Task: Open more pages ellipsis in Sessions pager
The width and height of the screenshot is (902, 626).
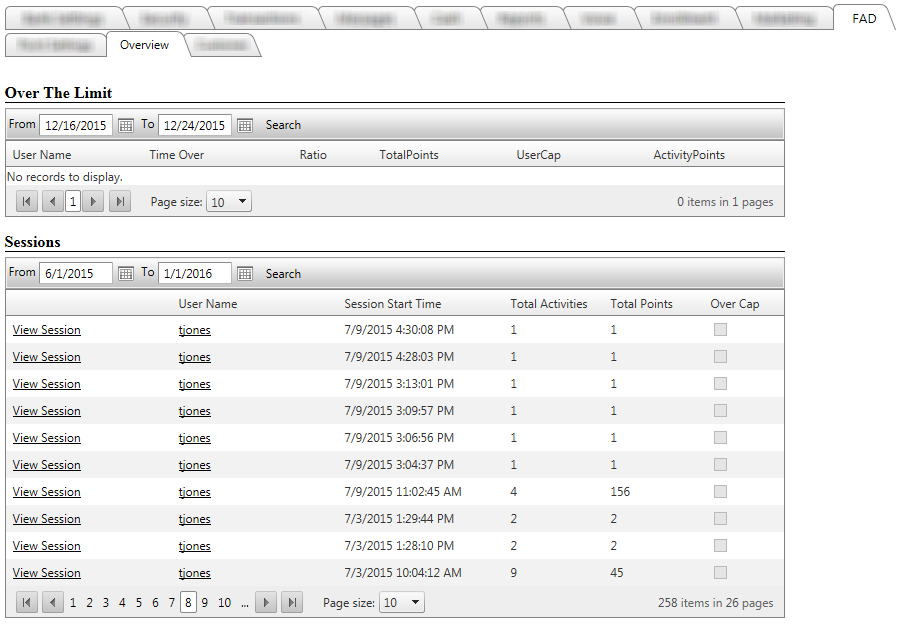Action: coord(245,603)
